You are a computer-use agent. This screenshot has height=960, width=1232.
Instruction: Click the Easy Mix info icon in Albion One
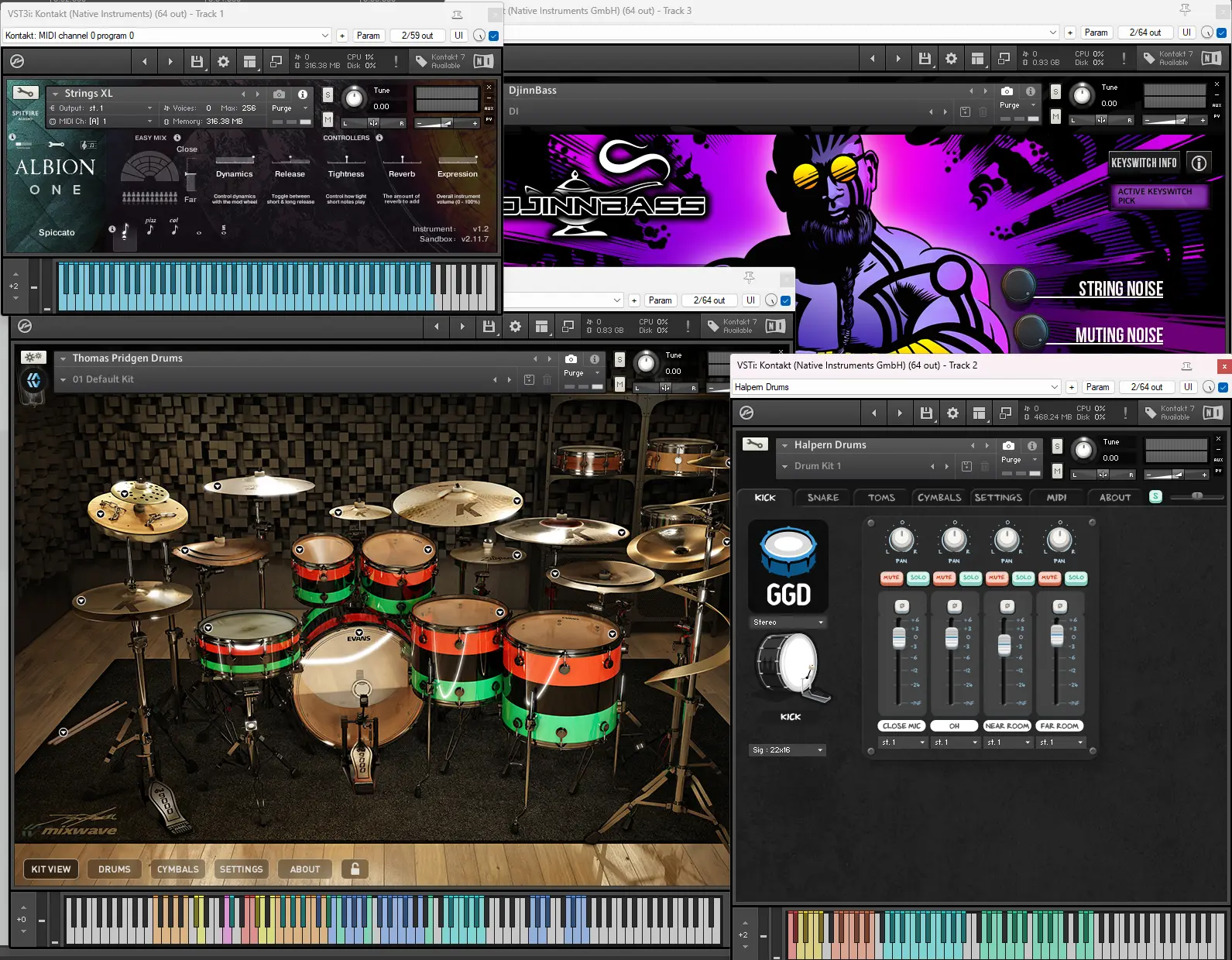[x=177, y=138]
